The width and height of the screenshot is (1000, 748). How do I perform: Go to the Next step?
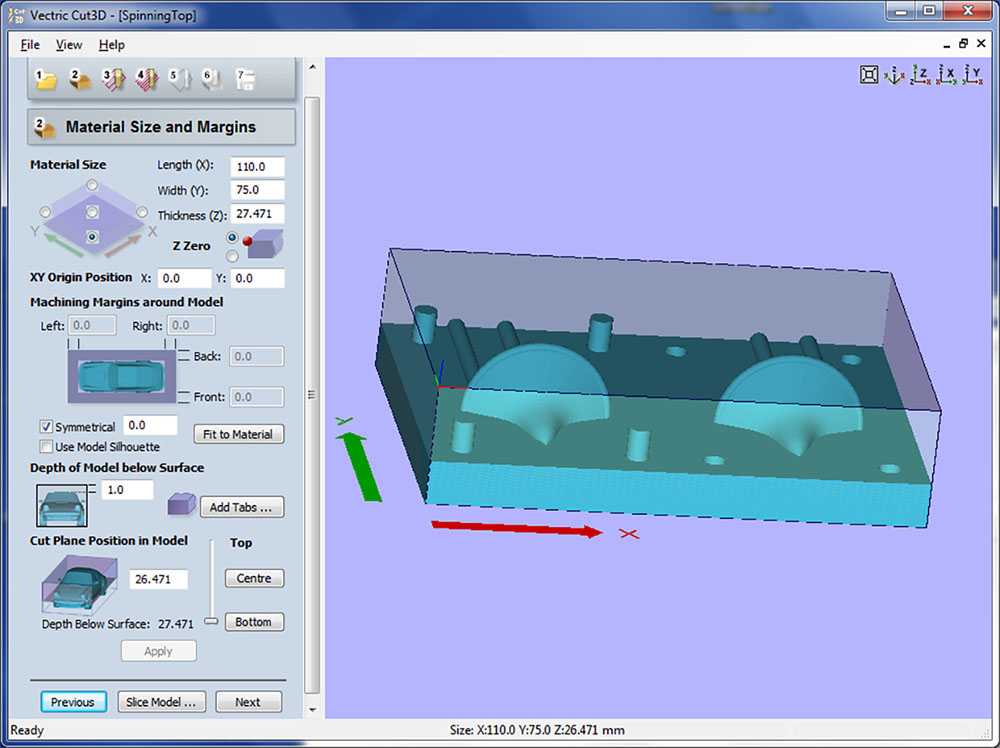click(248, 702)
